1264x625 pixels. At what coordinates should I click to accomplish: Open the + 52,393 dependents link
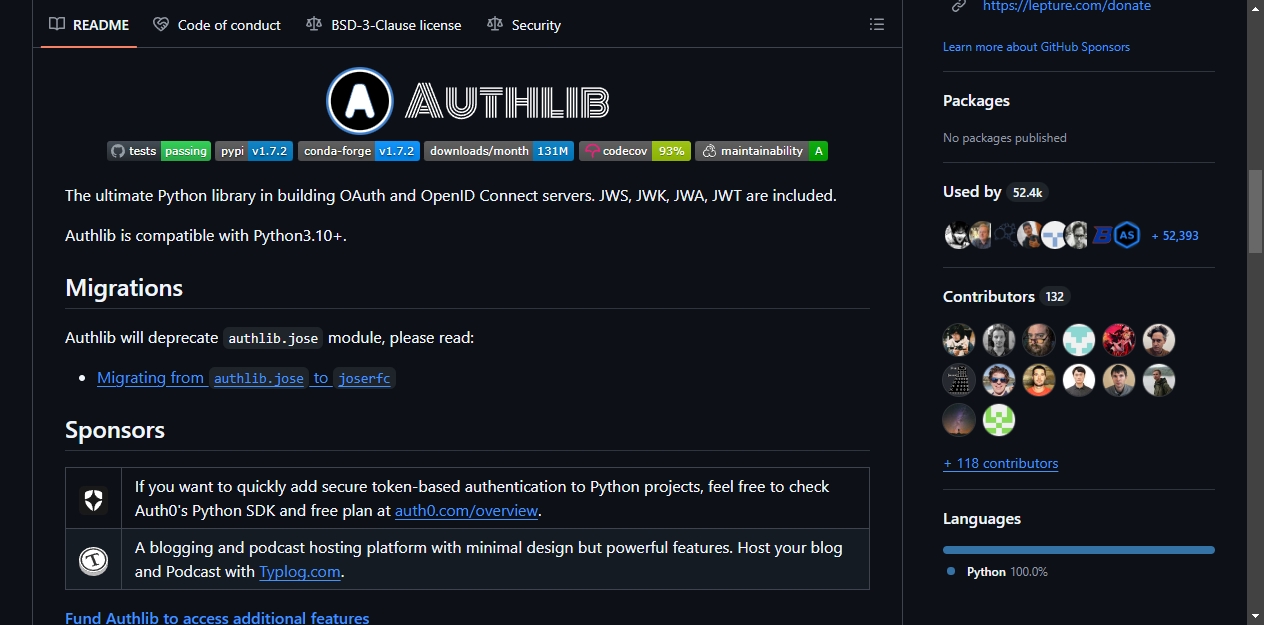pyautogui.click(x=1175, y=236)
